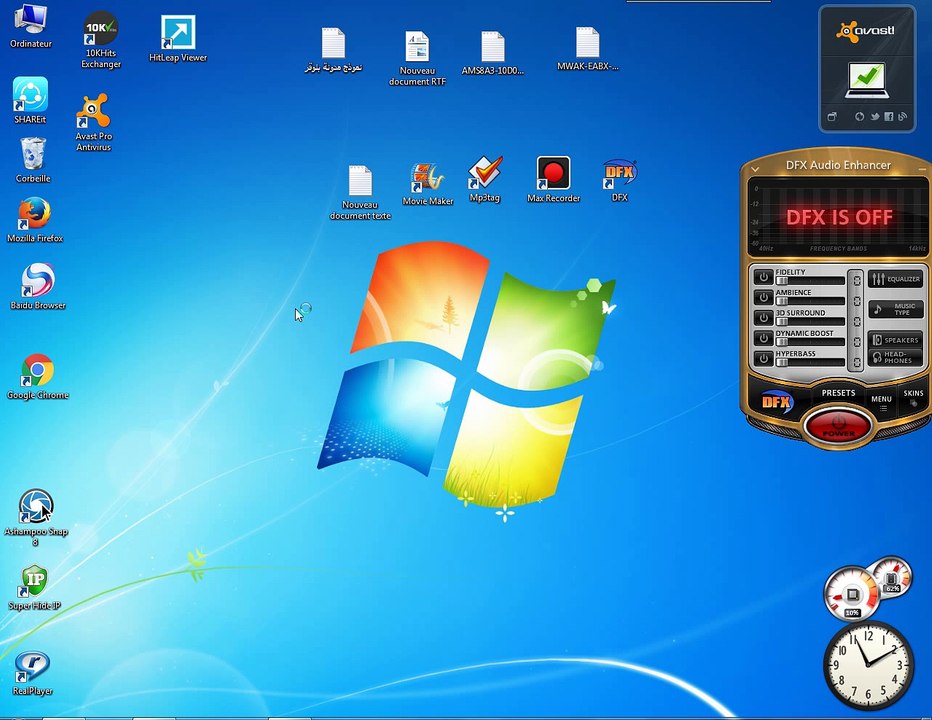Open the DFX Presets menu

point(838,393)
